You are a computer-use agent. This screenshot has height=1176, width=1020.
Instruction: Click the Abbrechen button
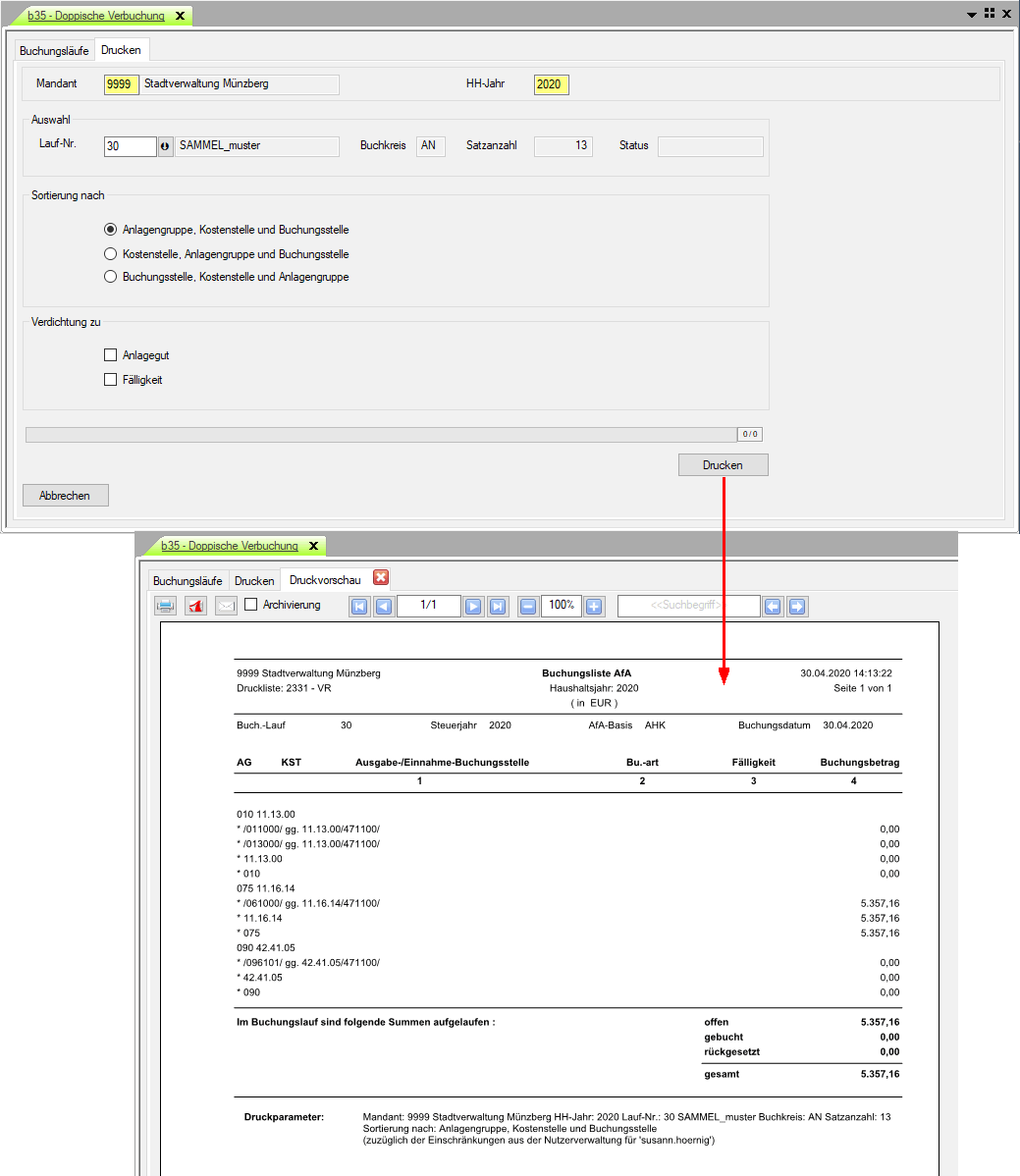point(65,496)
